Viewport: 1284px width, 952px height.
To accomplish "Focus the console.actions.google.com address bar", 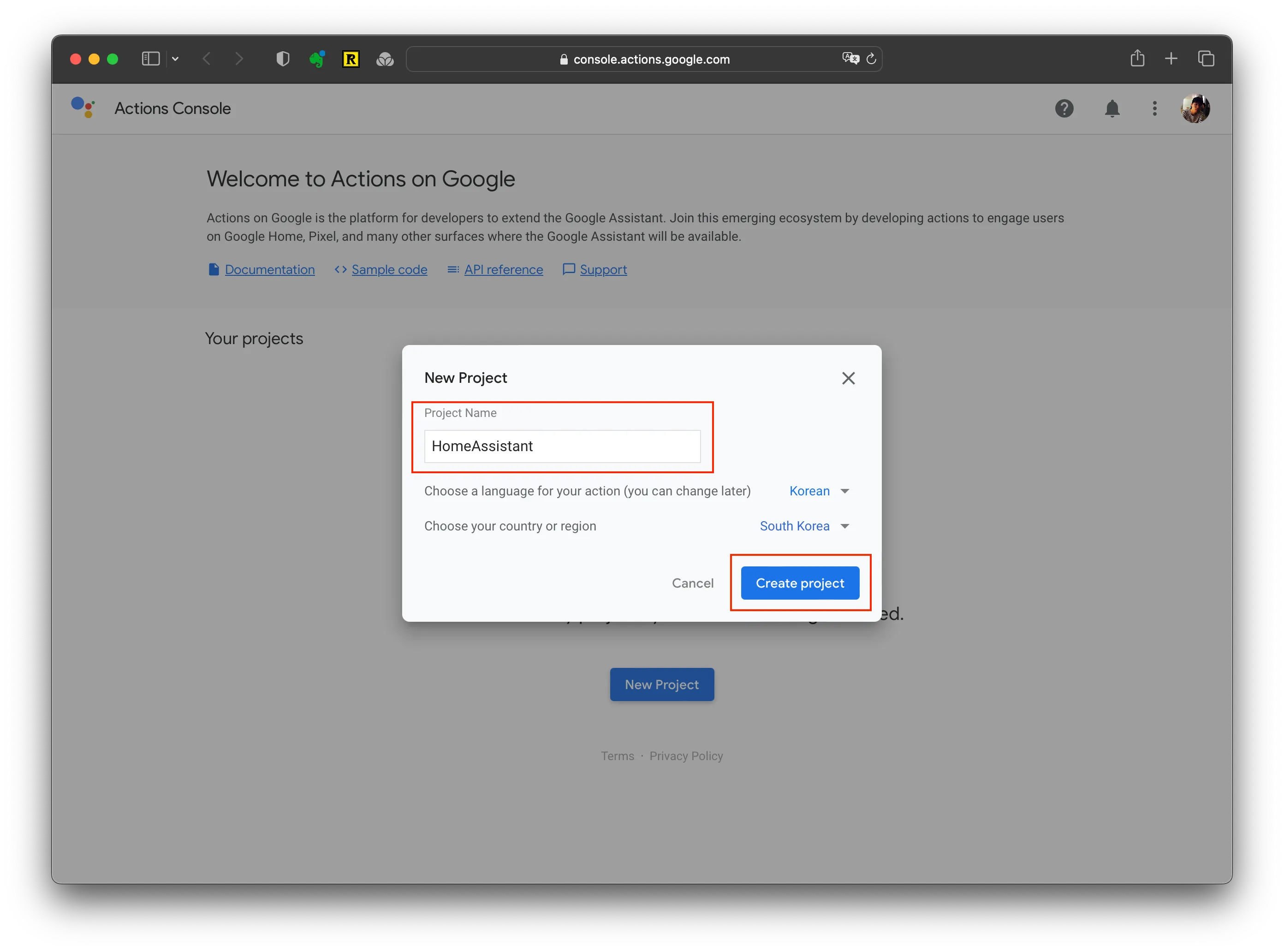I will coord(644,59).
